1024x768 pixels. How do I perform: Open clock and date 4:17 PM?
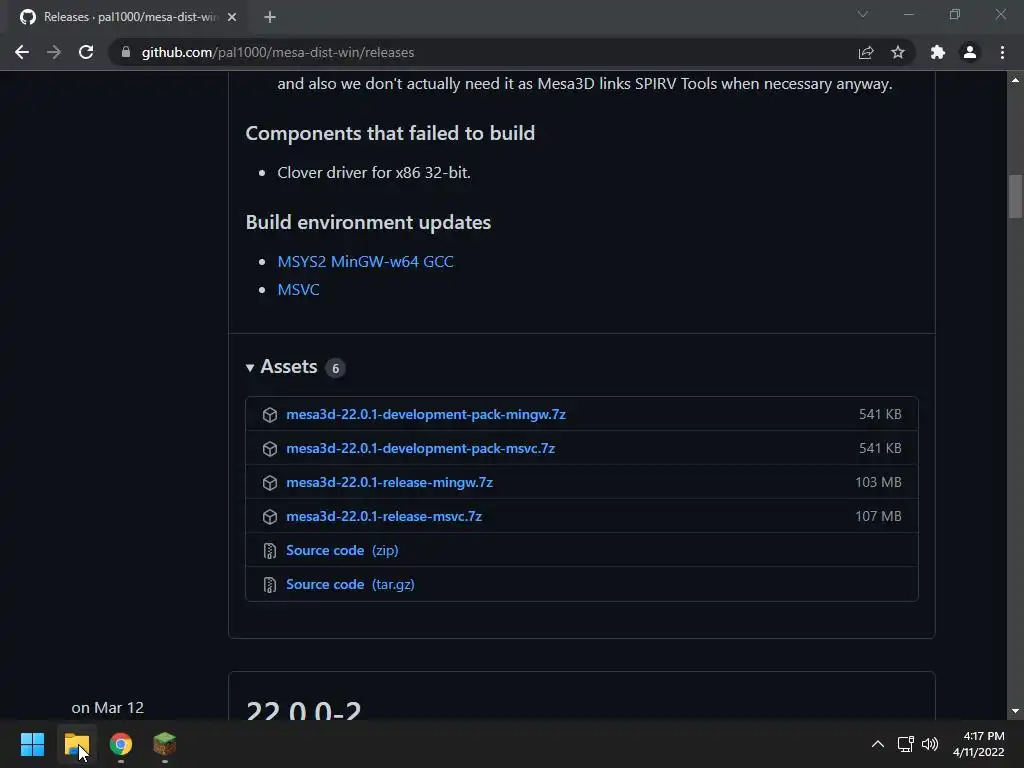978,744
